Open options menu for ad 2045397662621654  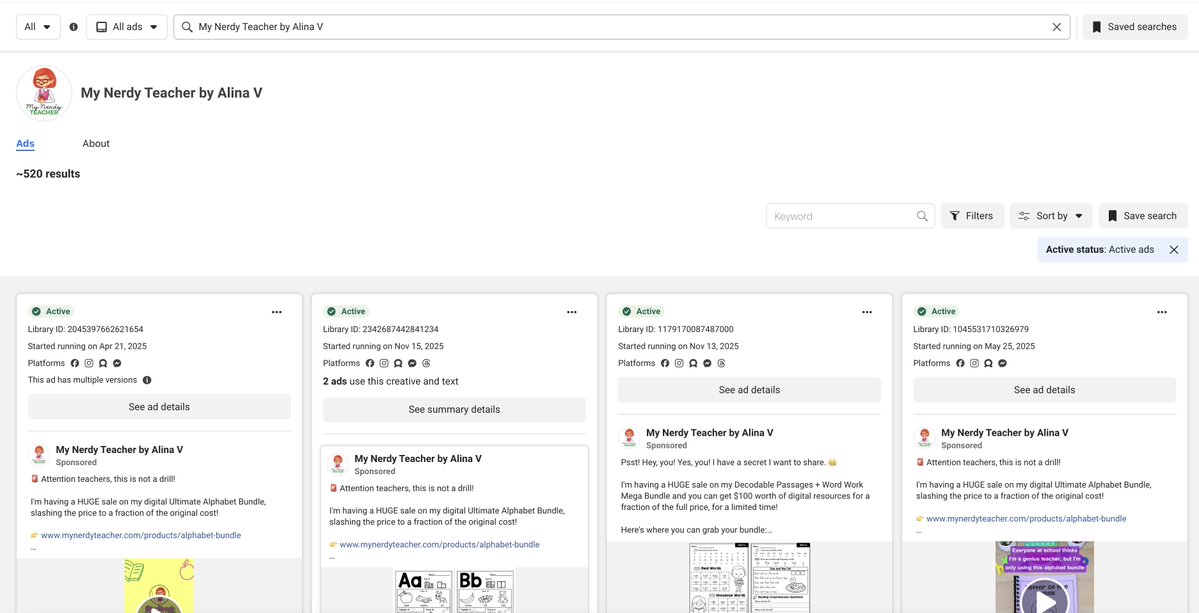[277, 312]
